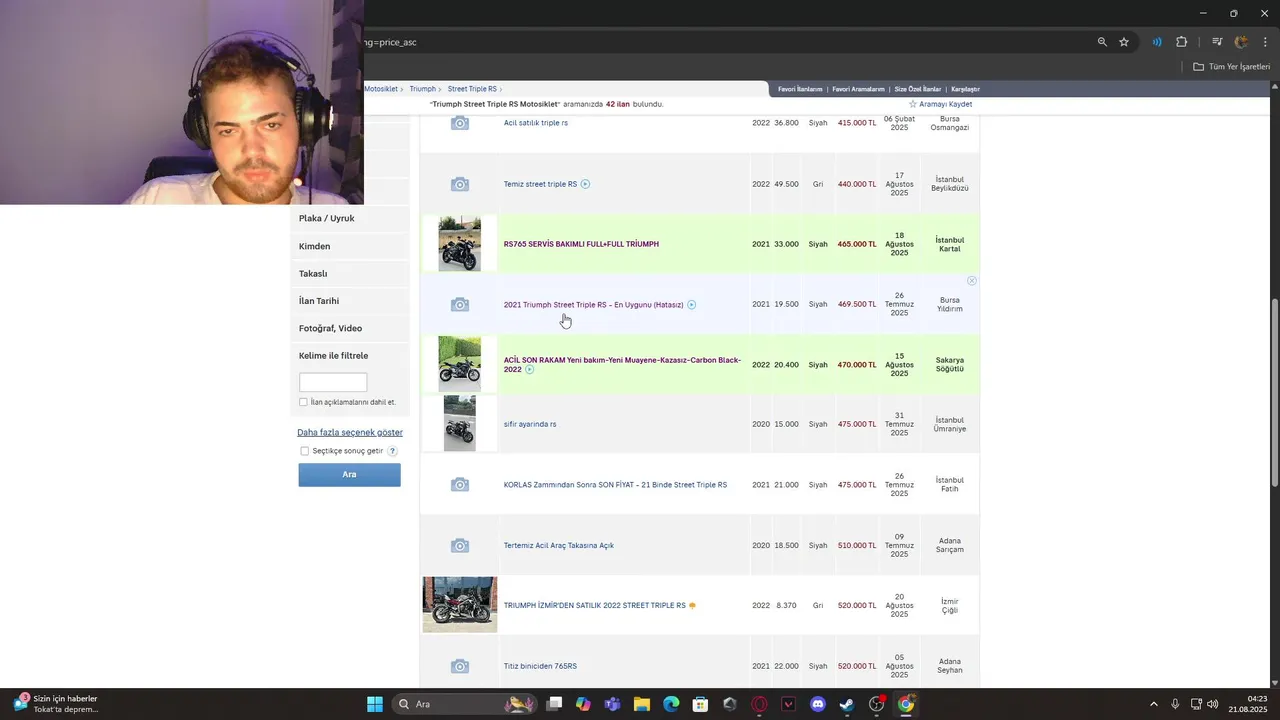
Task: Open the Karşılaştır menu item
Action: [x=965, y=89]
